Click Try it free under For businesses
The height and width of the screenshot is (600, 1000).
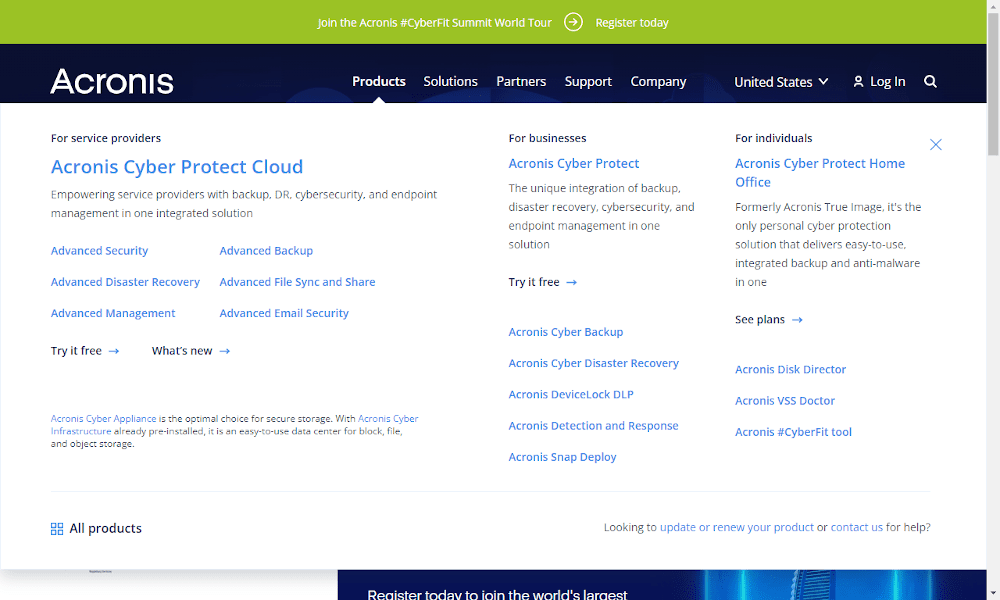tap(543, 282)
